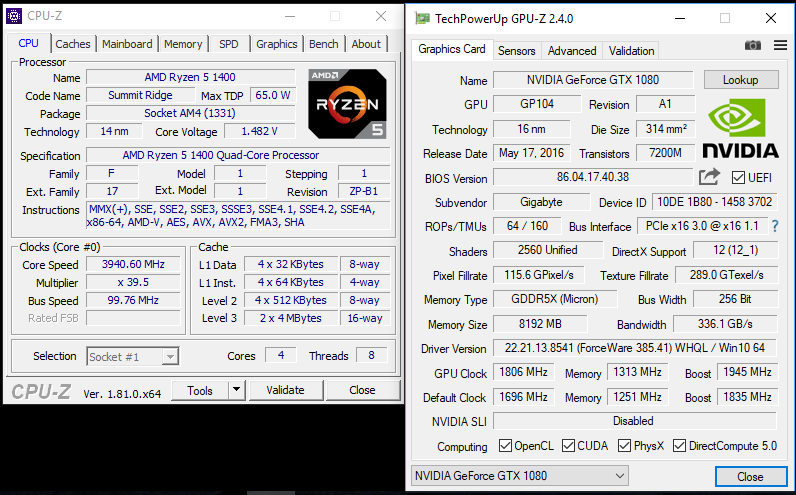Click the Close button in CPU-Z
This screenshot has width=796, height=495.
click(x=362, y=390)
